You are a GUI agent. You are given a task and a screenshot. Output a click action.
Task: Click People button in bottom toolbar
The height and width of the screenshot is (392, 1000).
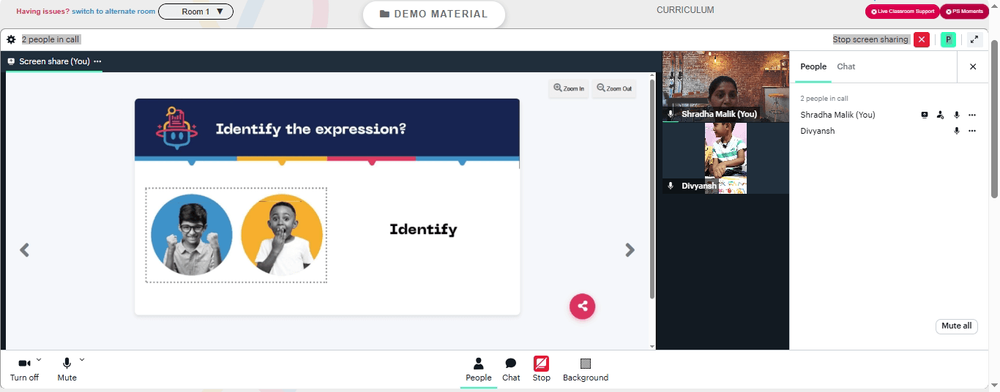pyautogui.click(x=478, y=370)
